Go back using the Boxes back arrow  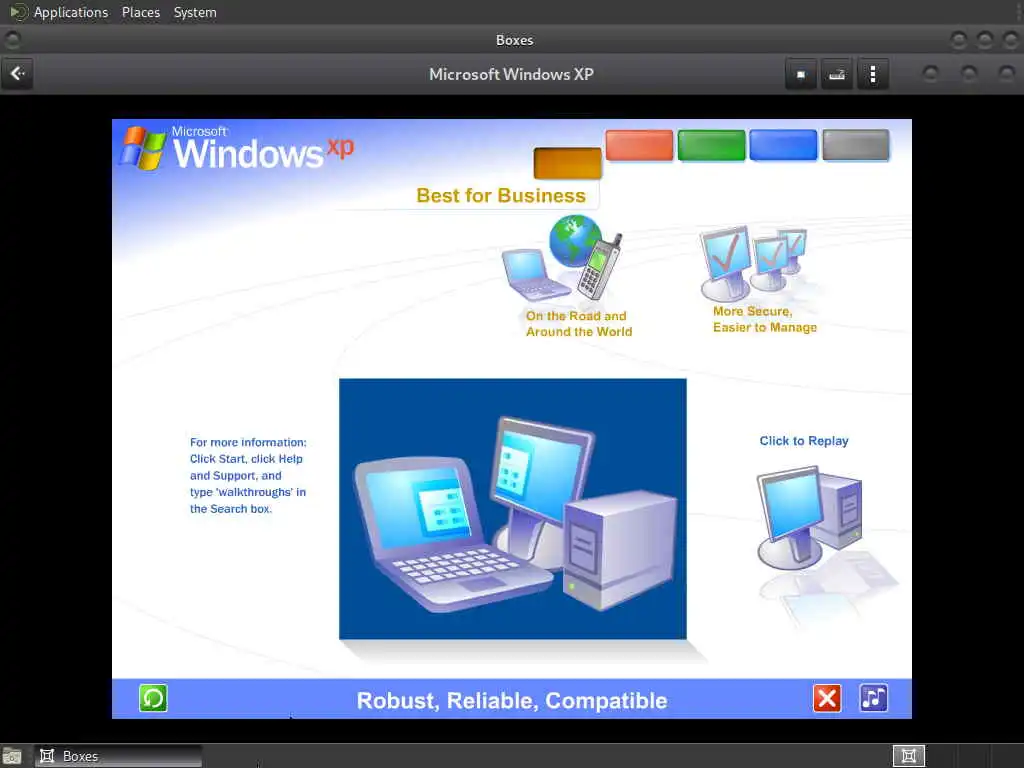tap(18, 74)
